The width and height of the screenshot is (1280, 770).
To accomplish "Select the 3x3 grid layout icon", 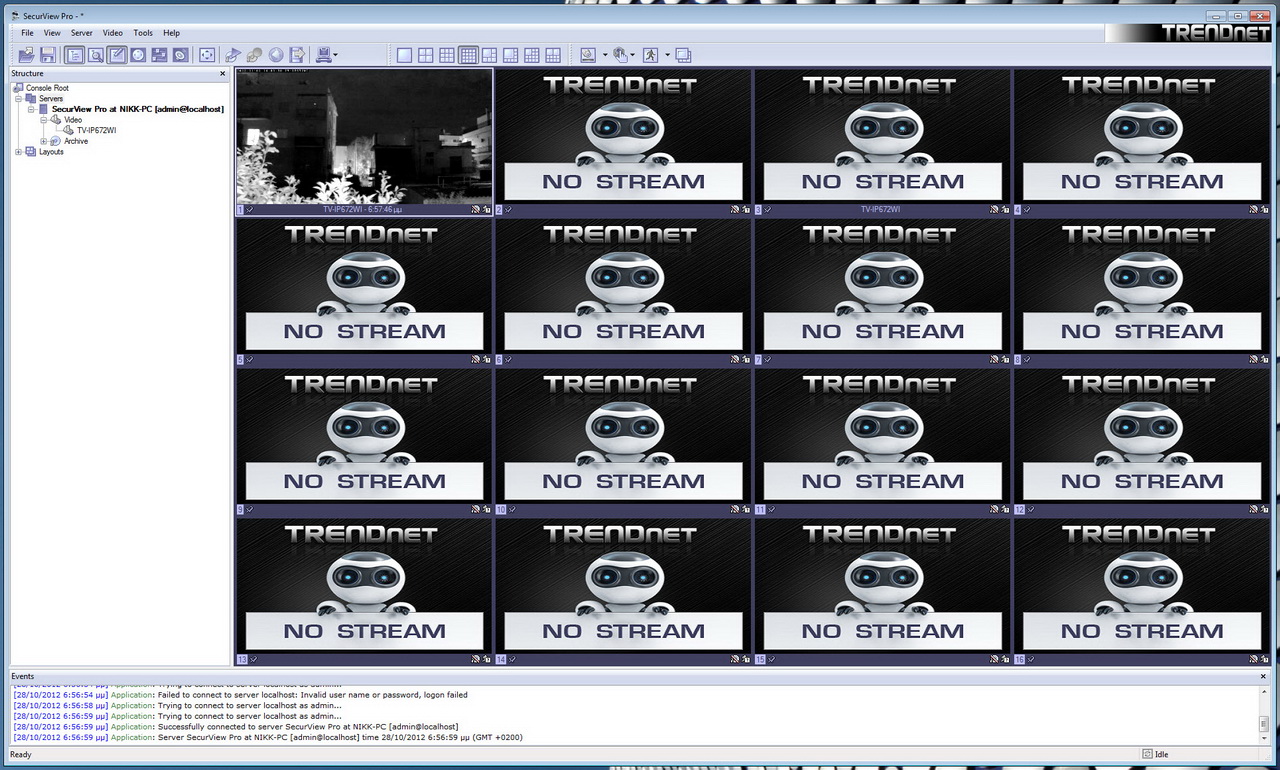I will point(447,55).
